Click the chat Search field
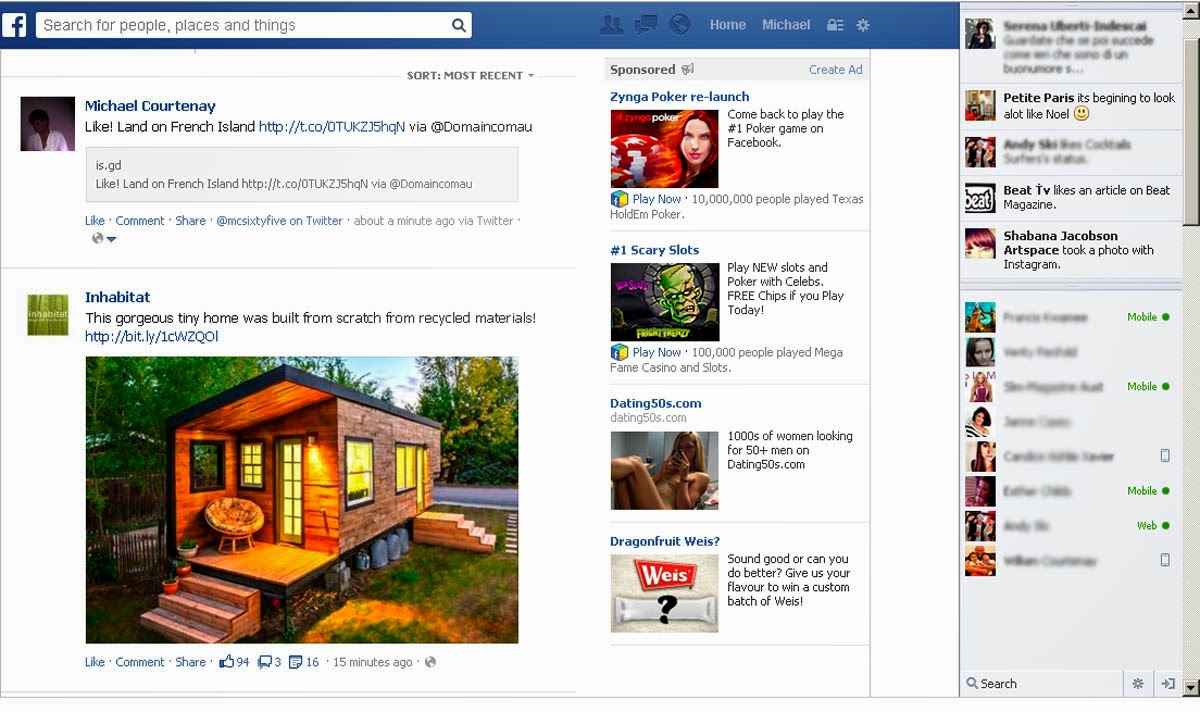 [x=1040, y=684]
